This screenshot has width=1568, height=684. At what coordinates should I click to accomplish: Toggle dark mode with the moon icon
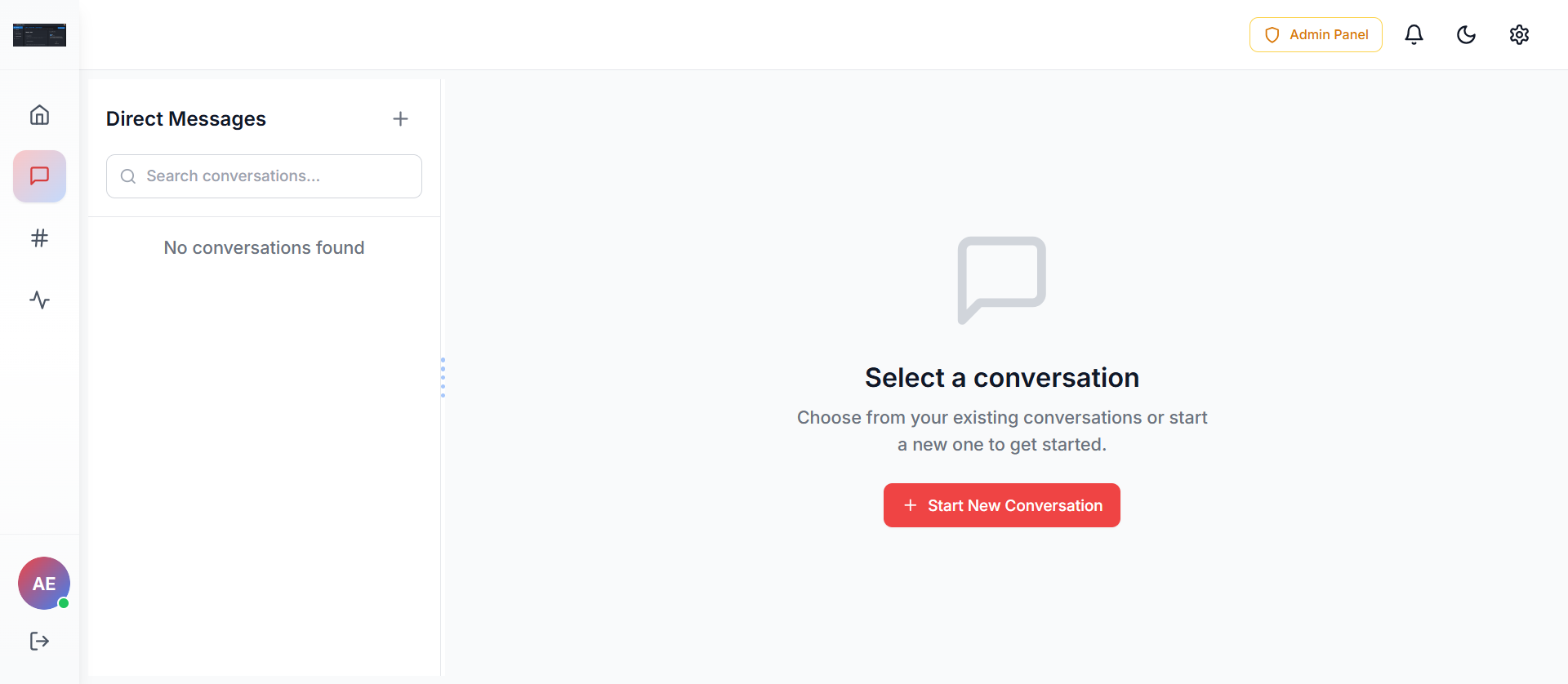pos(1467,34)
